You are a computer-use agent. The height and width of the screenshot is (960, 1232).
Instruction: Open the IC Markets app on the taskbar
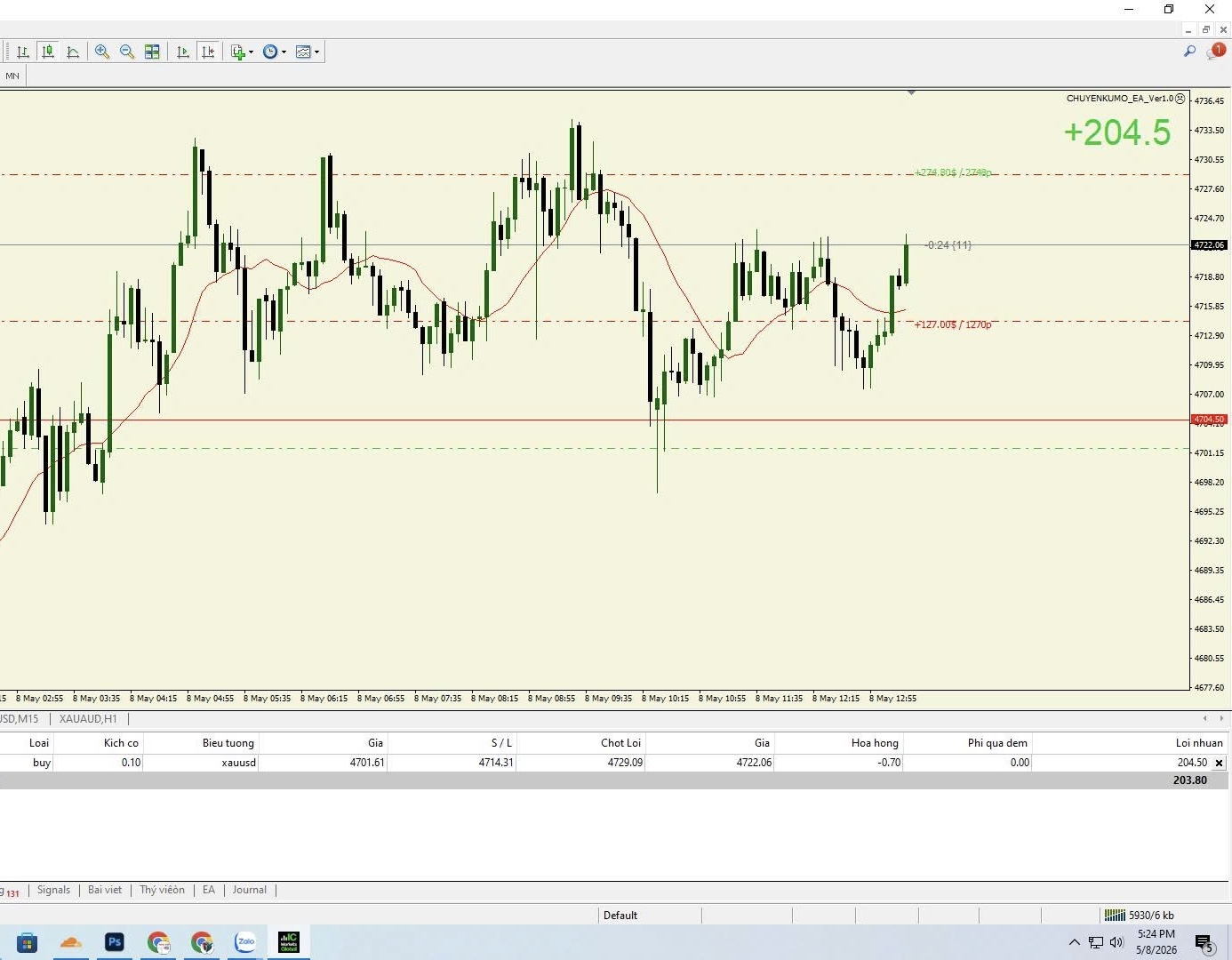coord(289,942)
